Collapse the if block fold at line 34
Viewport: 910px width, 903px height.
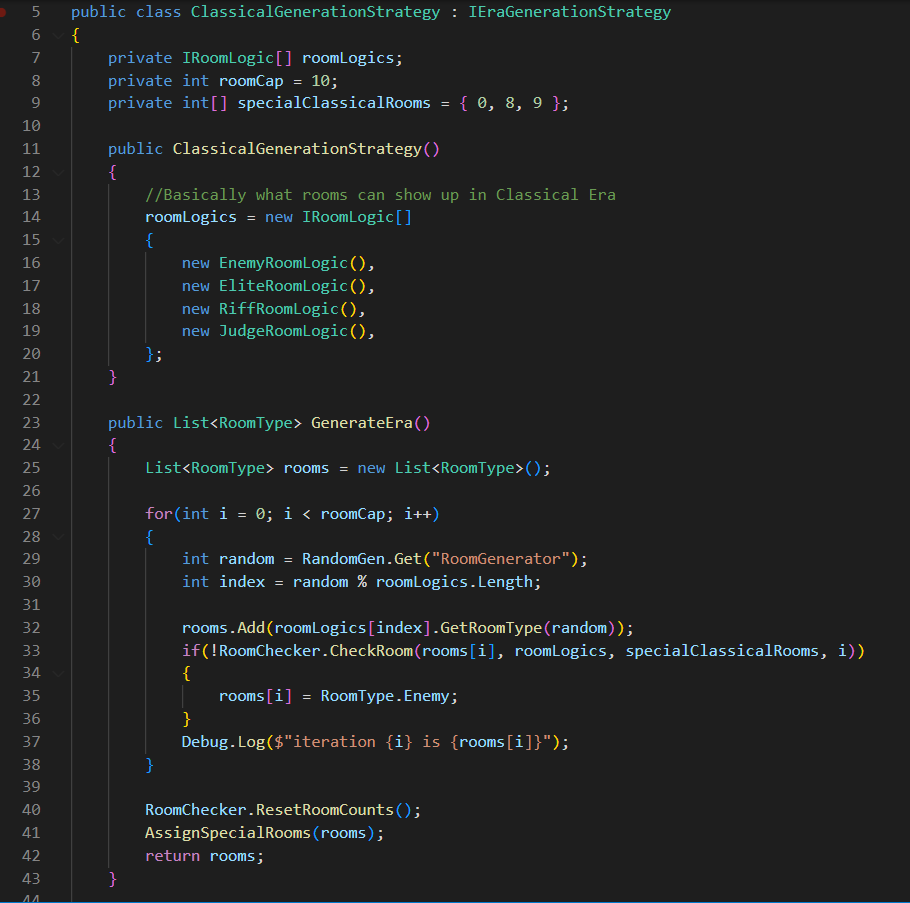[58, 673]
